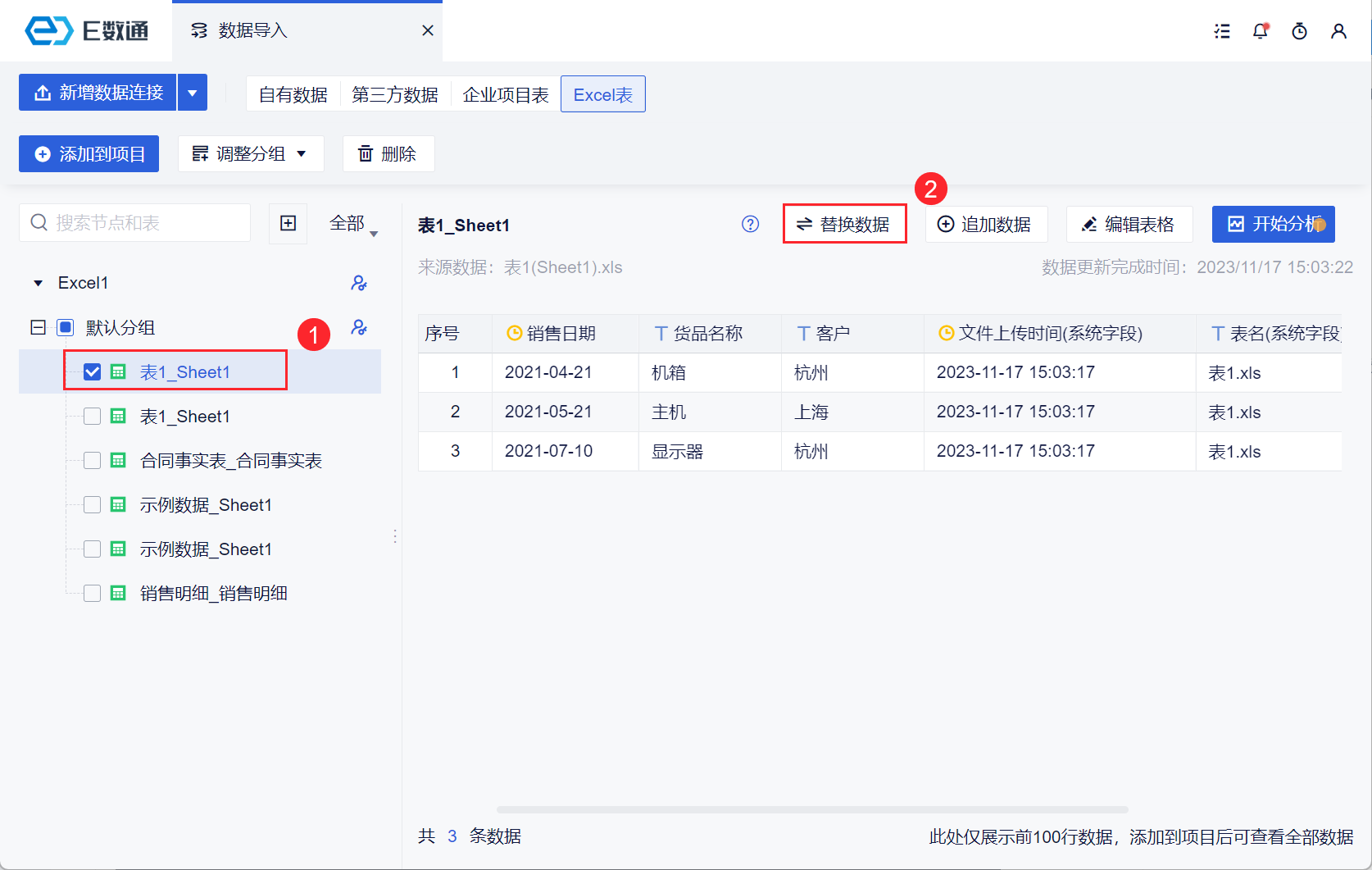1372x870 pixels.
Task: Click the 序号 column header
Action: tap(455, 334)
